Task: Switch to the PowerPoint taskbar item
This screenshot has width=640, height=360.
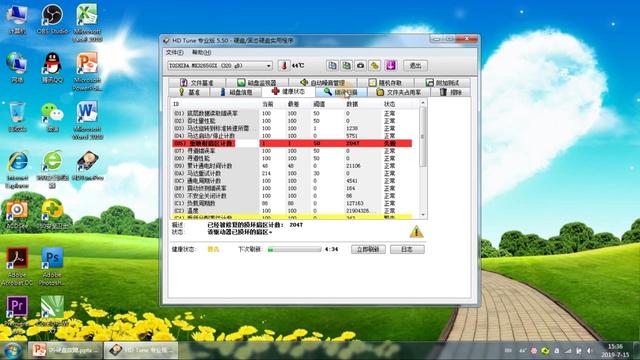Action: (65, 350)
